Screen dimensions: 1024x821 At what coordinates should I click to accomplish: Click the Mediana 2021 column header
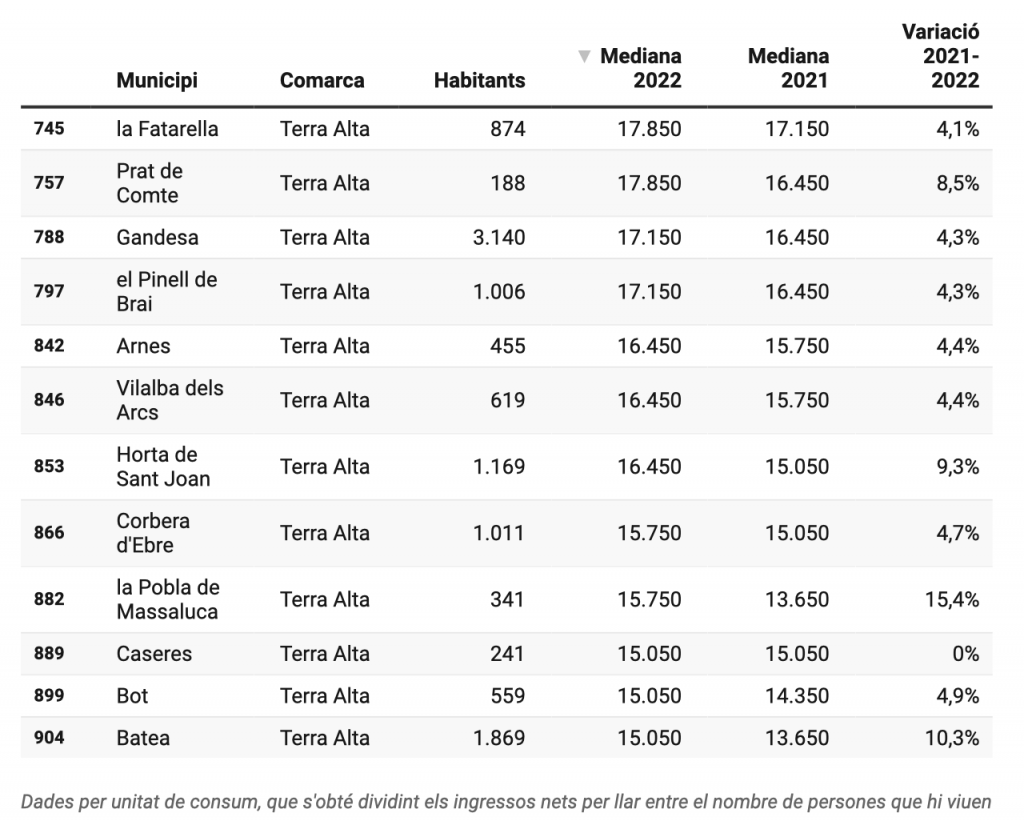point(788,68)
